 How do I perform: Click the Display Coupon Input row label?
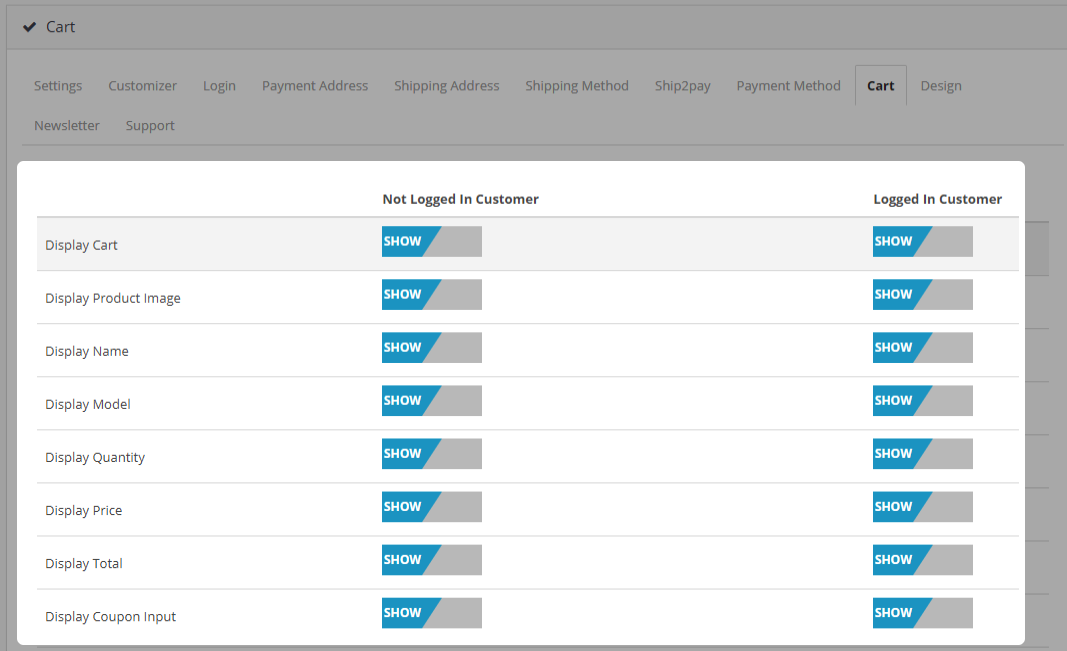pyautogui.click(x=110, y=617)
